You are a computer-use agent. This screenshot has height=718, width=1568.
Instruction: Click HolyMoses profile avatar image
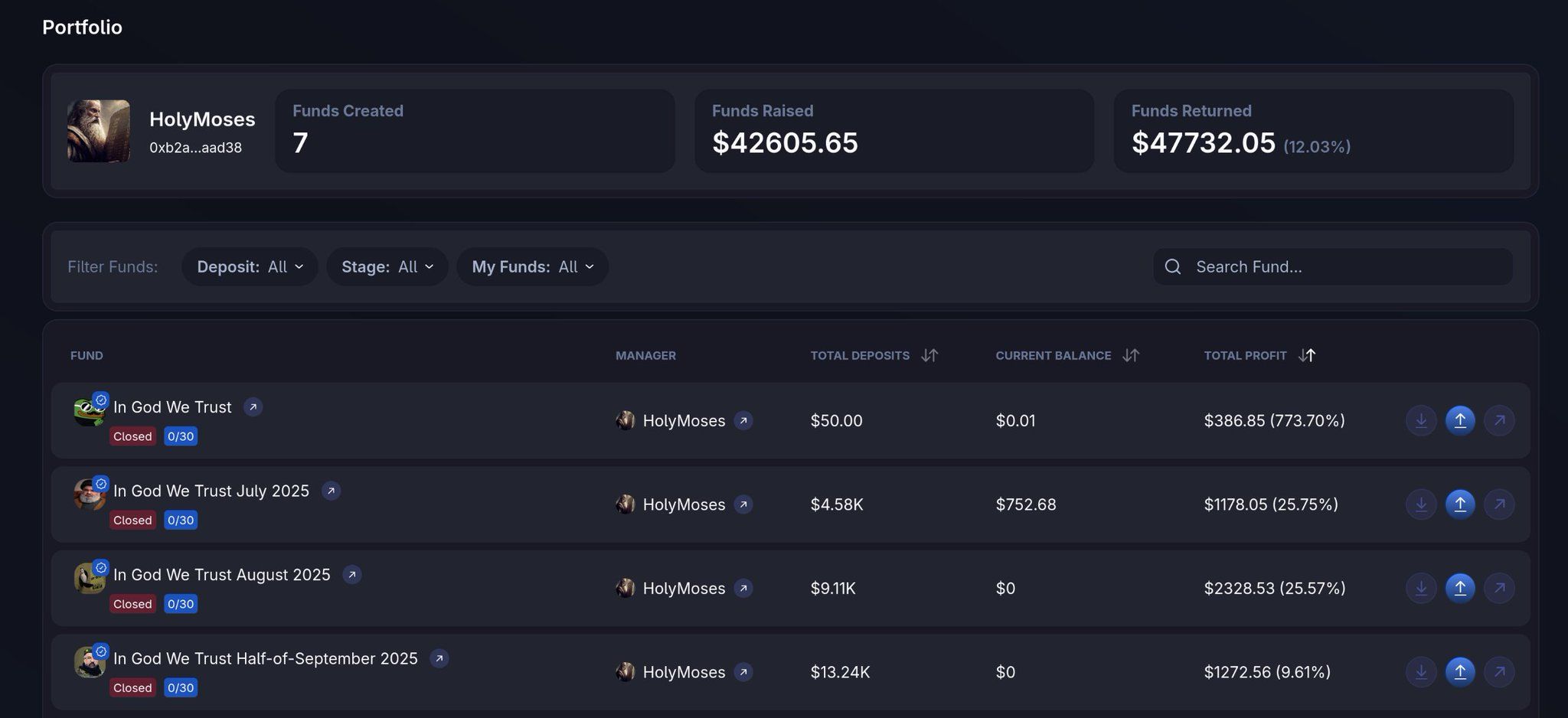coord(99,131)
